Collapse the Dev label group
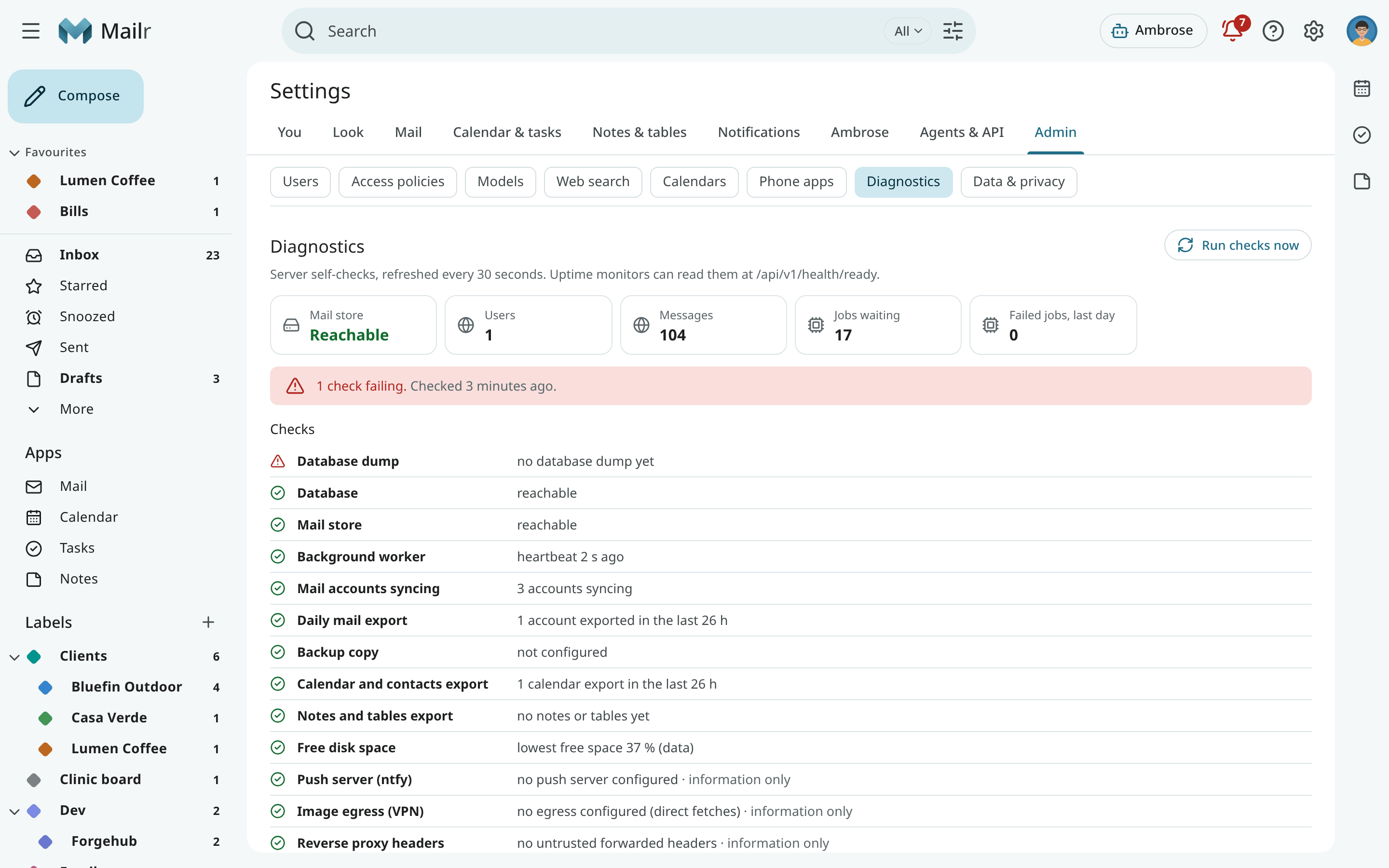This screenshot has width=1389, height=868. click(15, 811)
